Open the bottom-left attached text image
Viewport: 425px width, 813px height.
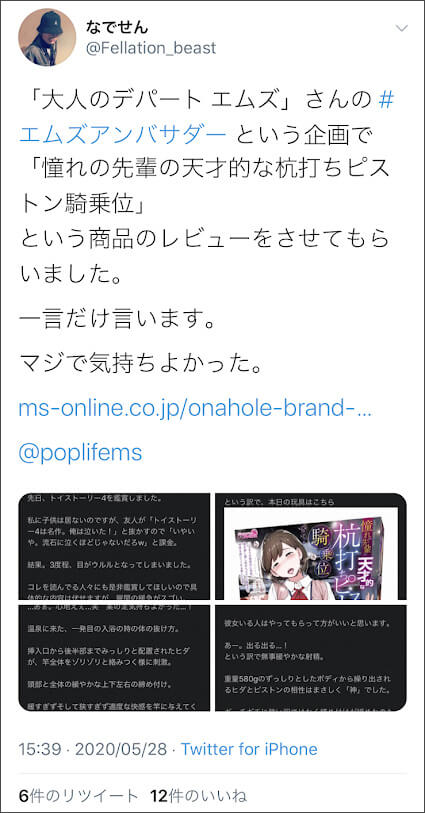114,658
